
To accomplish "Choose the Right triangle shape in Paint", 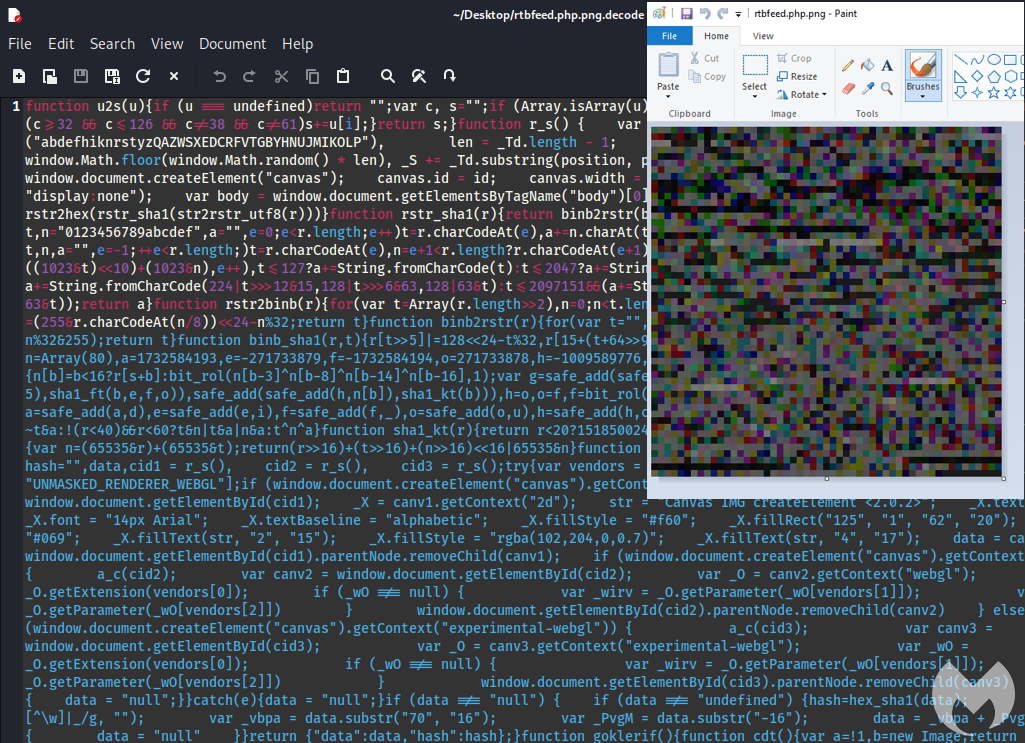I will (961, 76).
